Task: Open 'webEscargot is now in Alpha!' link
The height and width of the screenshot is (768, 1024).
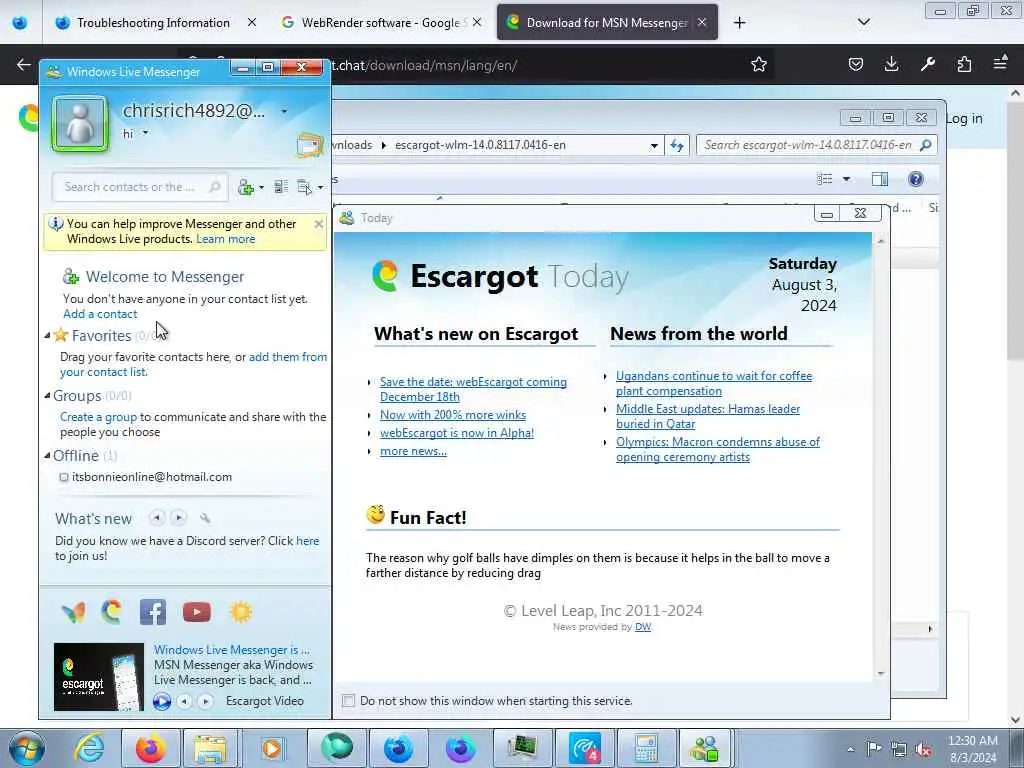Action: [x=456, y=433]
